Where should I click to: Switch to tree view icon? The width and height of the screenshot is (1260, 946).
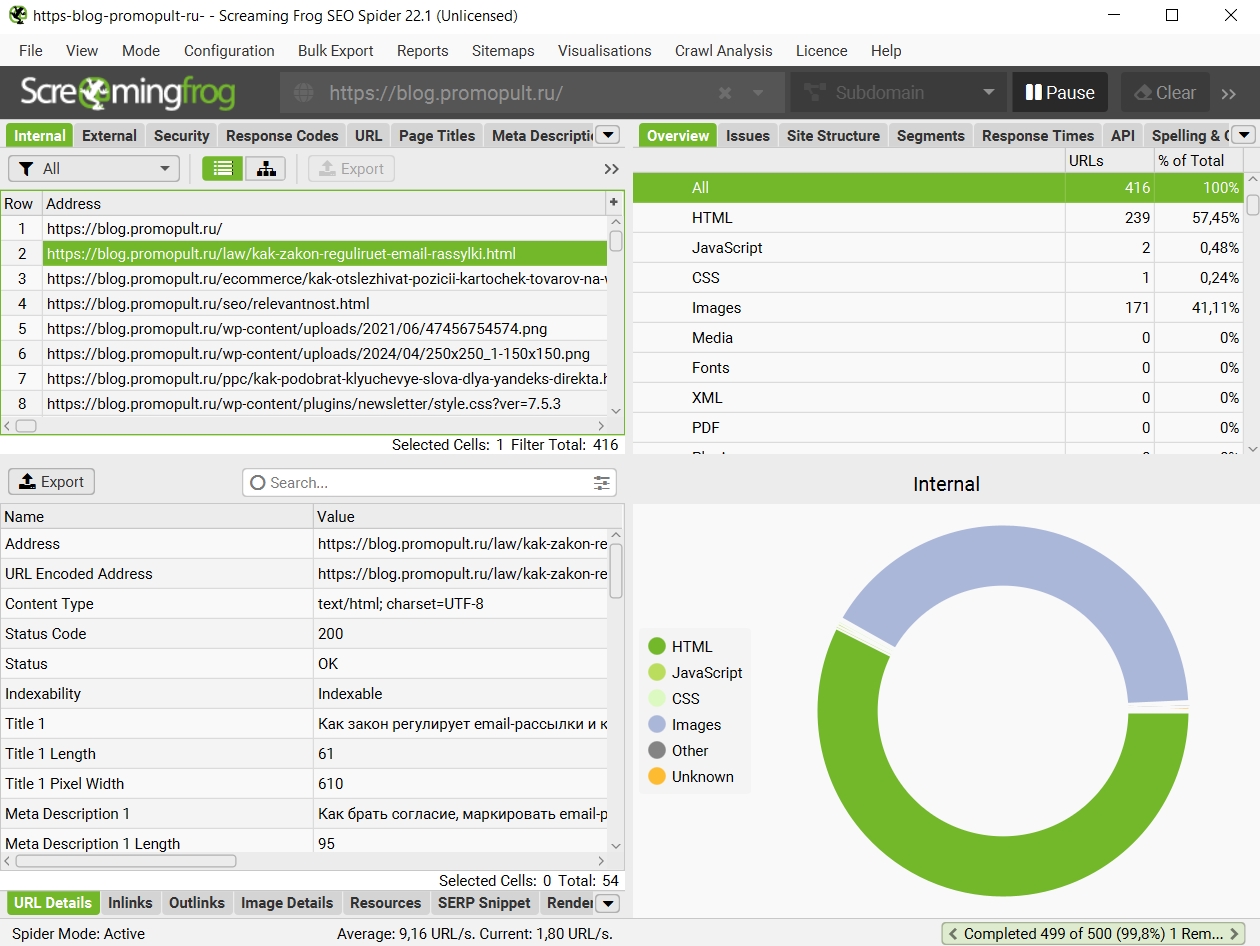tap(266, 169)
